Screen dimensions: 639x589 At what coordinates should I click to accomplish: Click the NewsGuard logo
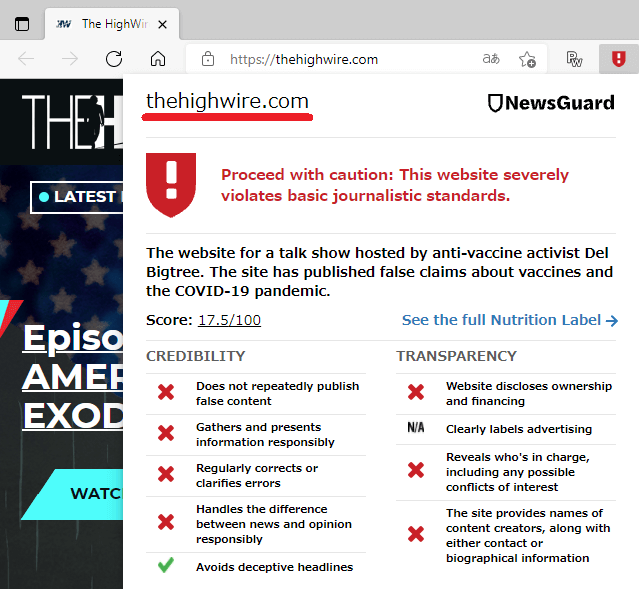tap(551, 103)
